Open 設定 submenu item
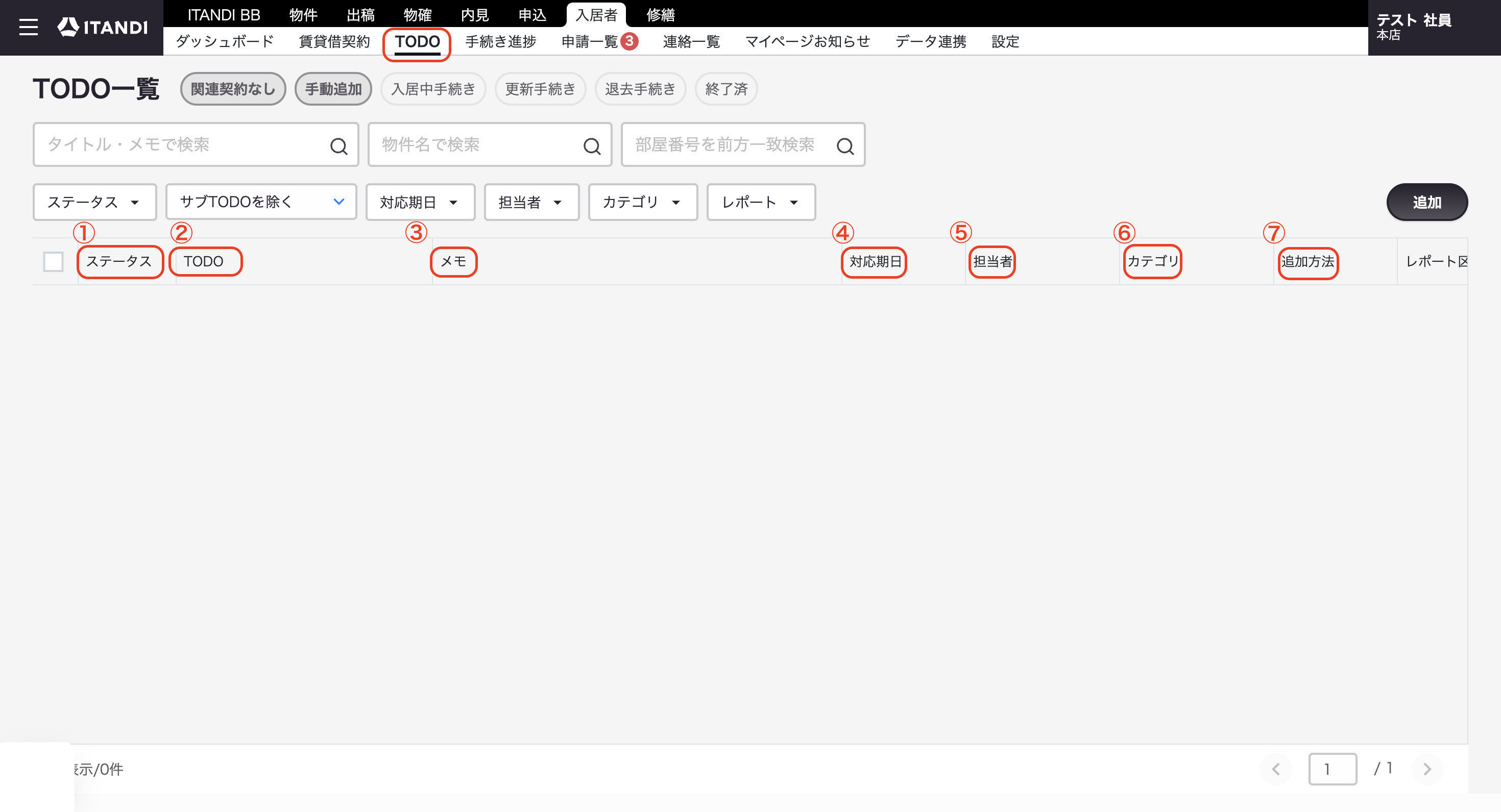 pos(1005,41)
